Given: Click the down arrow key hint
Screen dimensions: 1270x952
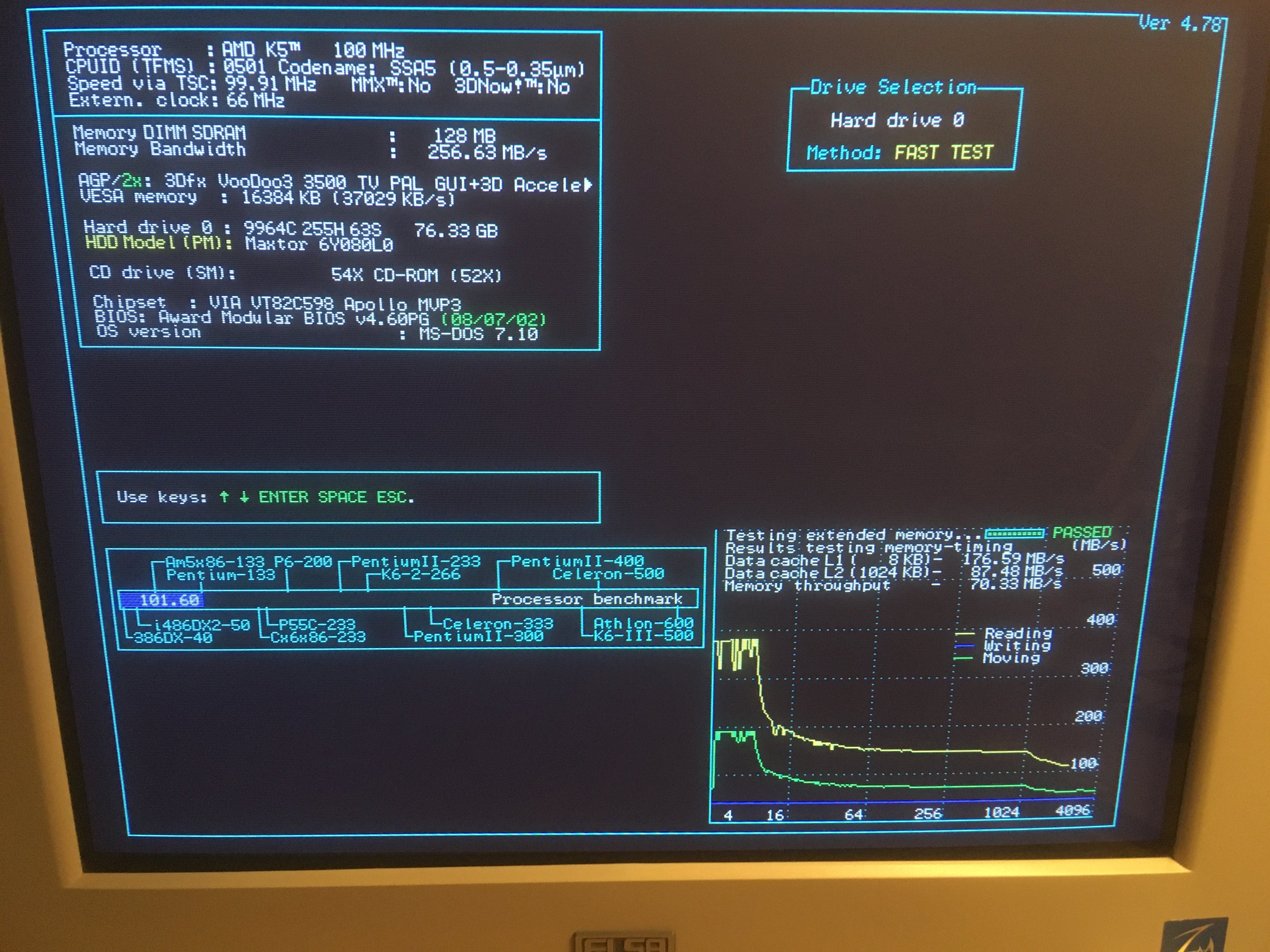Looking at the screenshot, I should tap(244, 497).
